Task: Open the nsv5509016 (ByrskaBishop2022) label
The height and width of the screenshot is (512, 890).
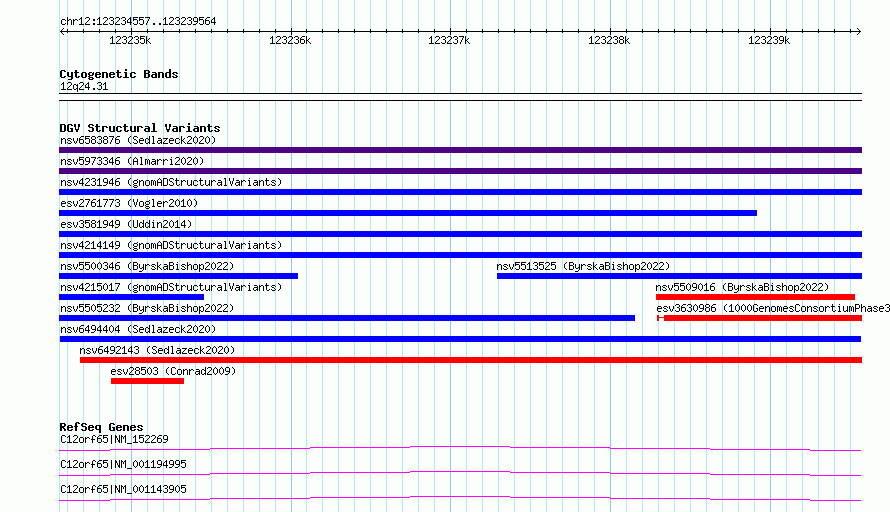Action: pyautogui.click(x=742, y=287)
